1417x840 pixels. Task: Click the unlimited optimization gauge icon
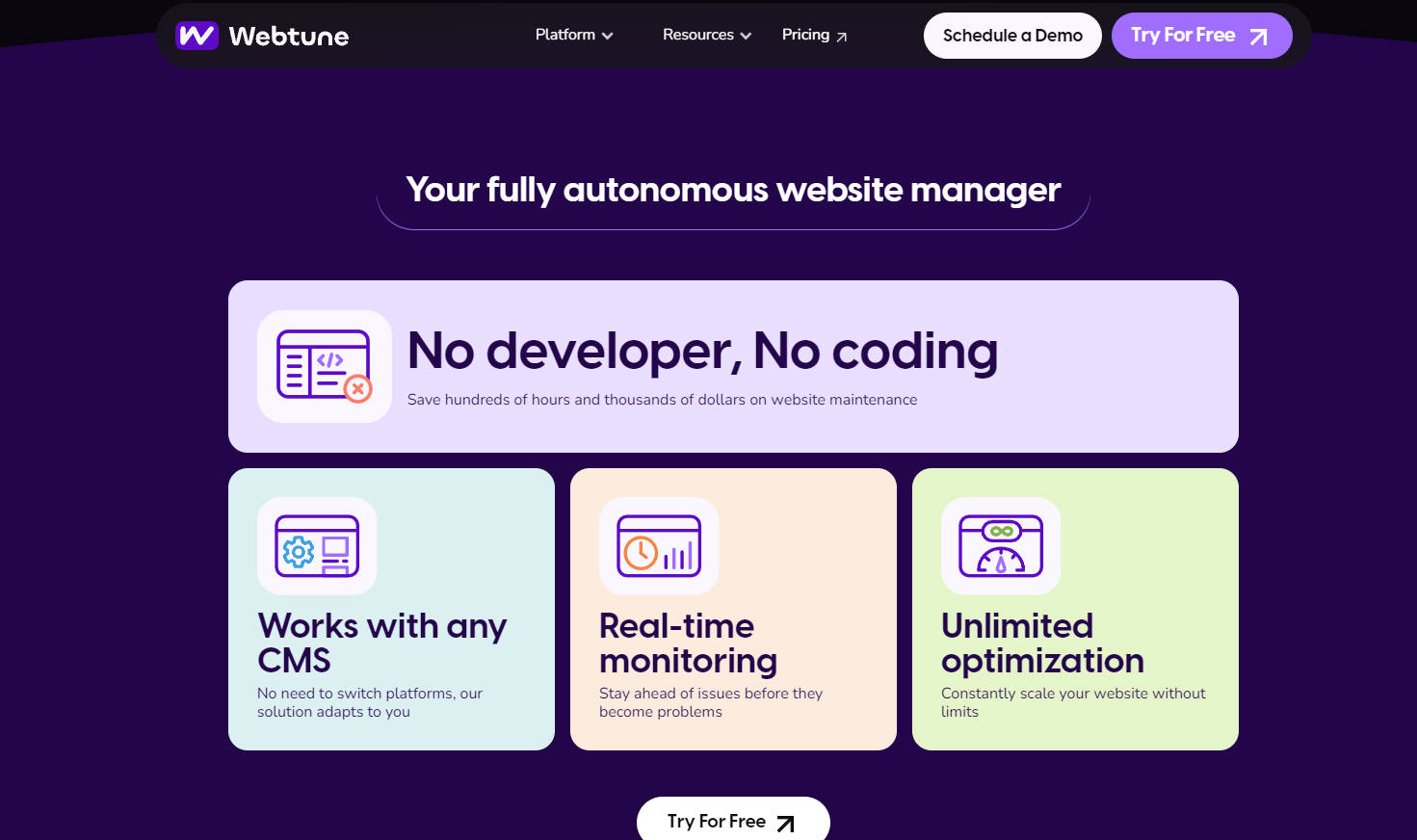pyautogui.click(x=1001, y=545)
